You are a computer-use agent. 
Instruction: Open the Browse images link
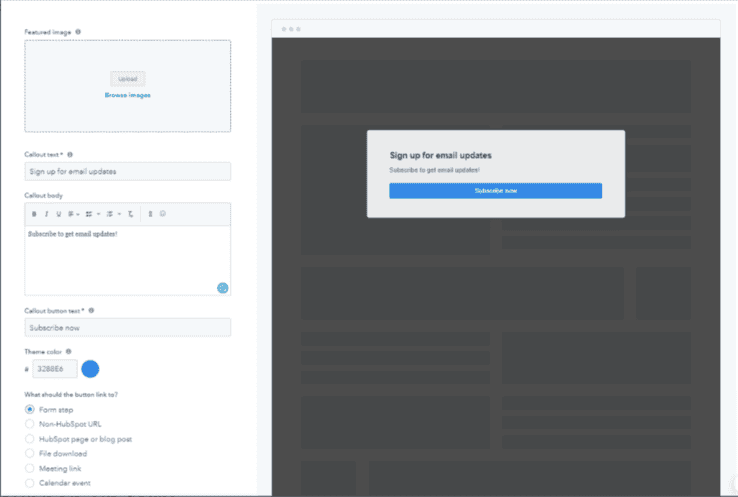pos(128,95)
